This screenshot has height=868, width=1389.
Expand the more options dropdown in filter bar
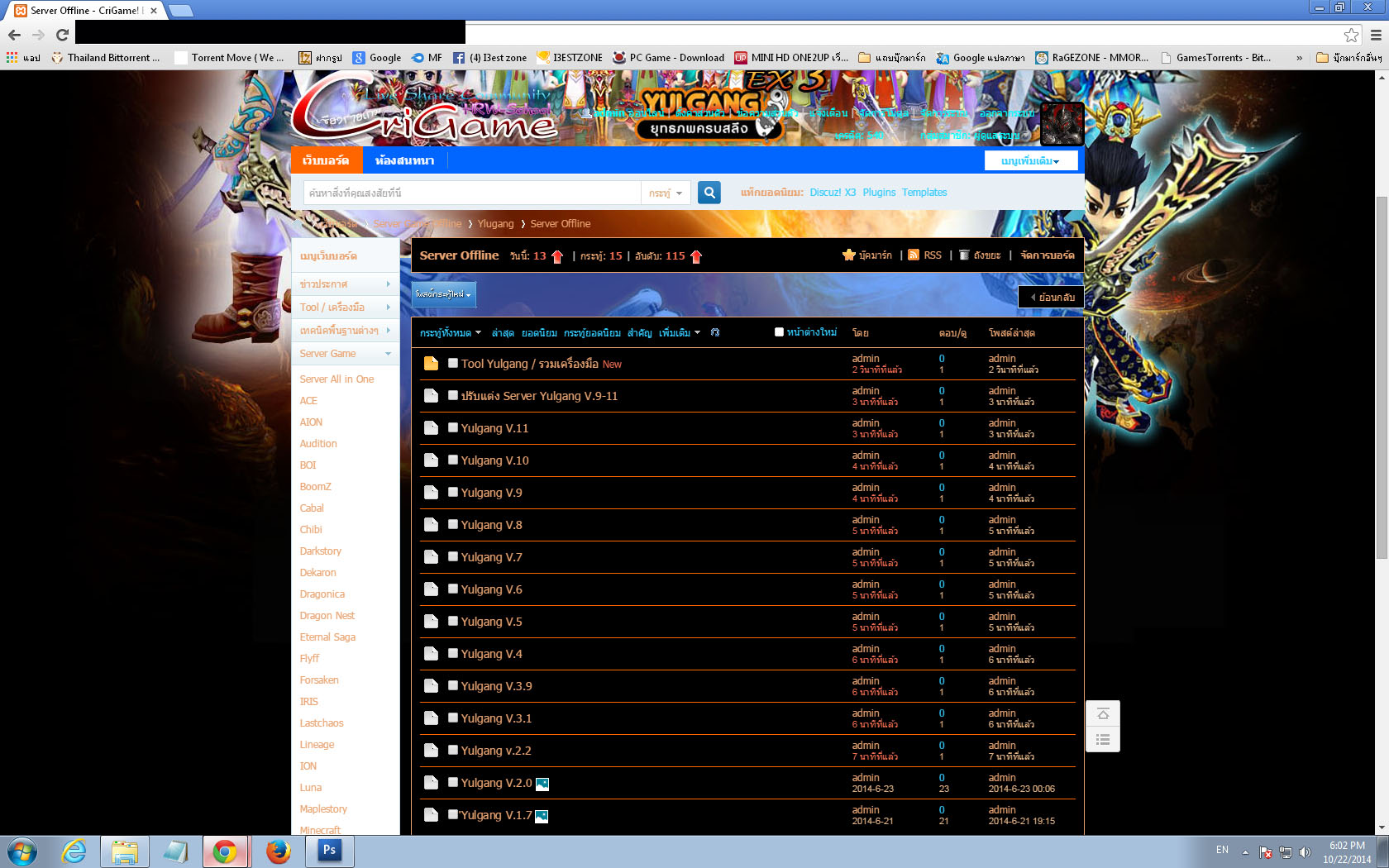point(680,333)
